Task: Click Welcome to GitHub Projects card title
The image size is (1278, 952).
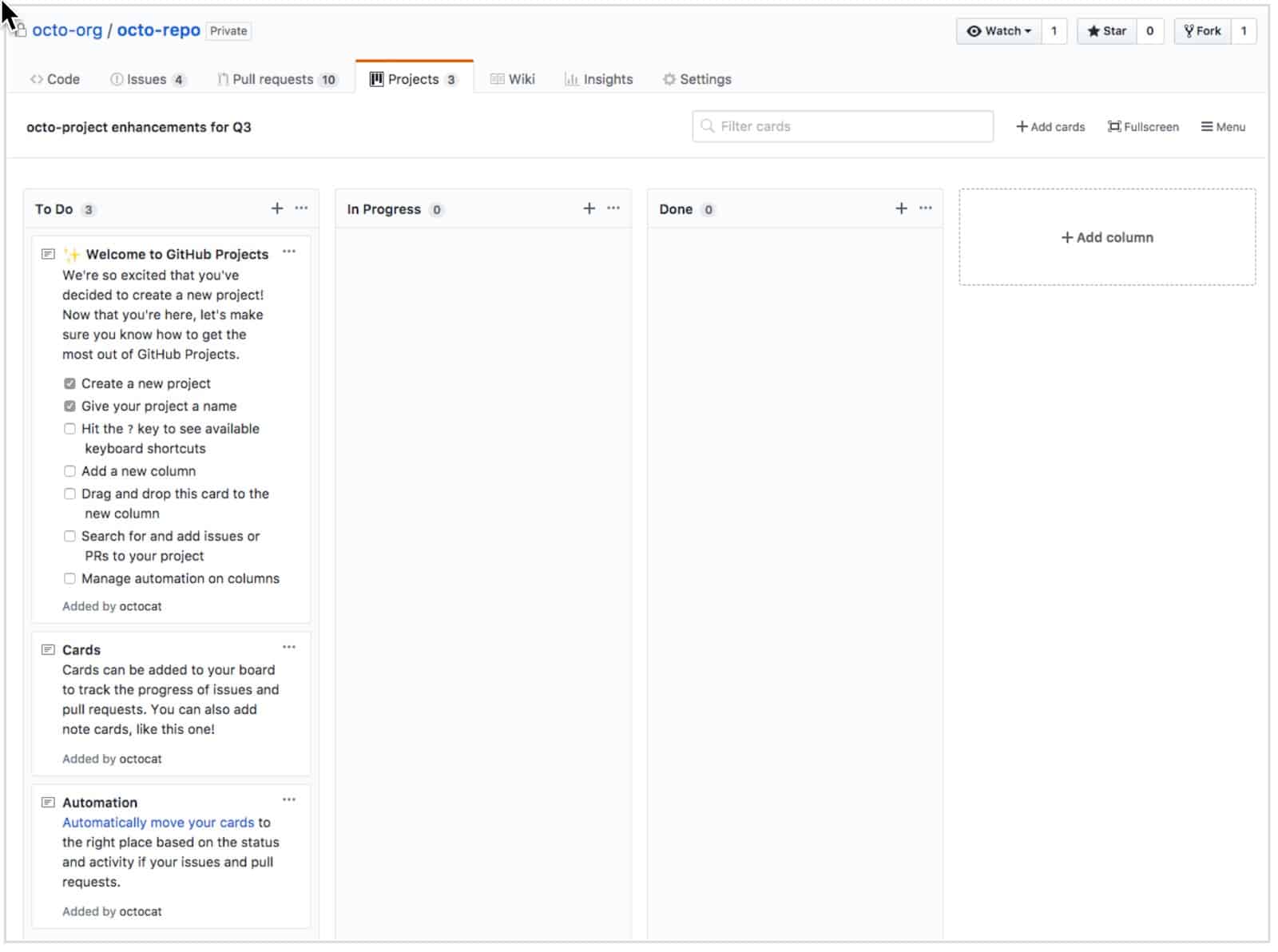Action: [x=177, y=254]
